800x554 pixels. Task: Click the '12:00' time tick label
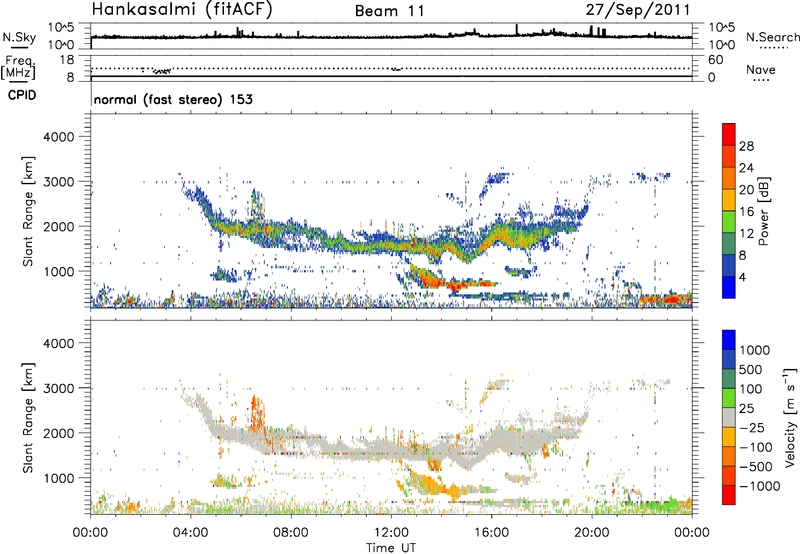(391, 533)
